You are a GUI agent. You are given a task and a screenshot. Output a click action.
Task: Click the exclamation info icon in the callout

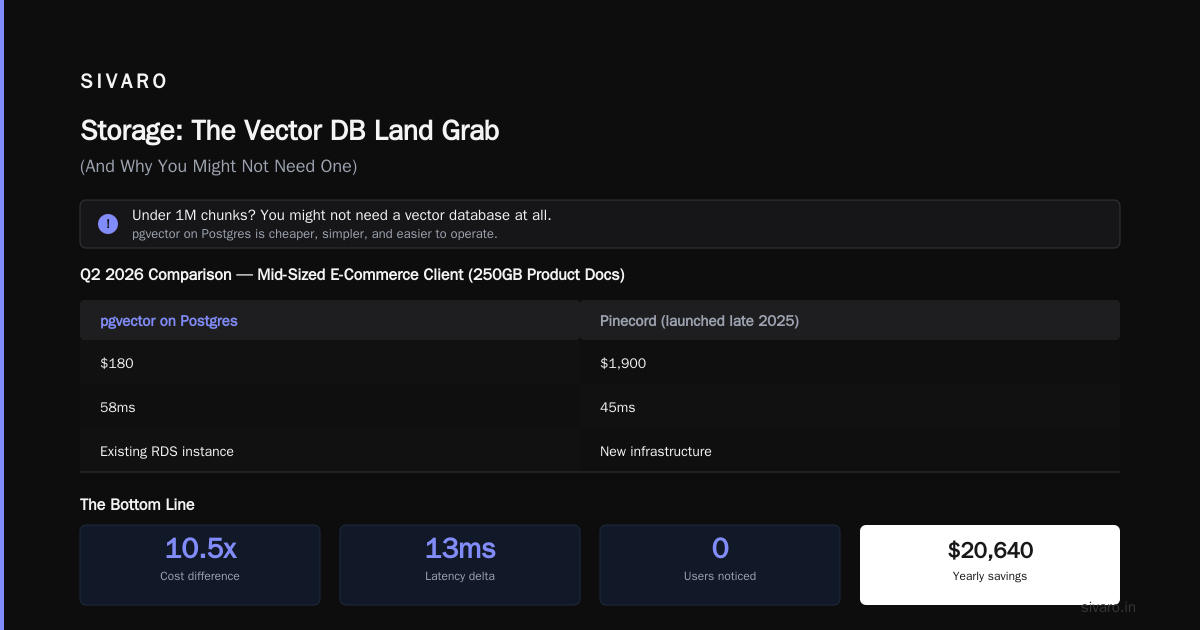108,224
